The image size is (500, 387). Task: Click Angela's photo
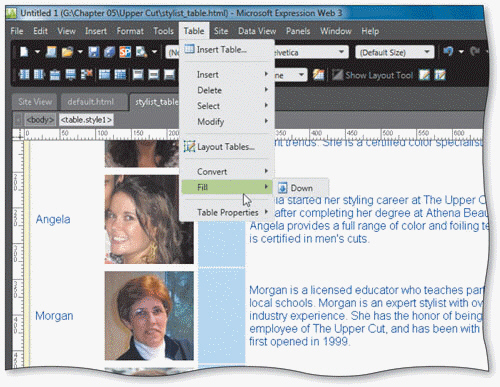click(149, 219)
